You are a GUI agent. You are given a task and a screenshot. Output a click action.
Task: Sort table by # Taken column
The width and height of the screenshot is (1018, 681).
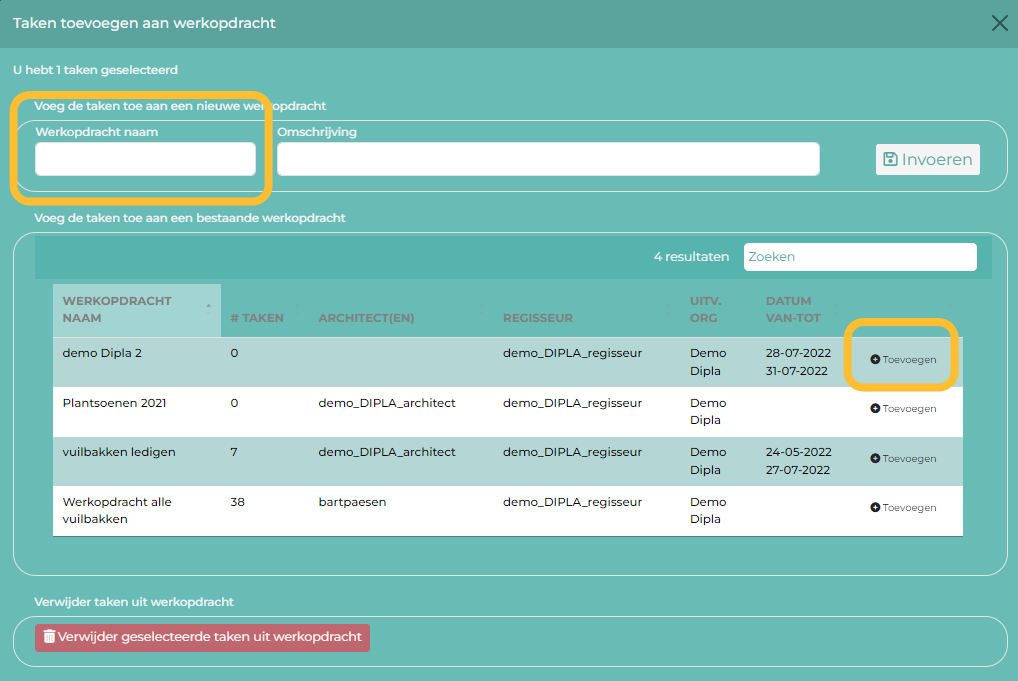257,318
